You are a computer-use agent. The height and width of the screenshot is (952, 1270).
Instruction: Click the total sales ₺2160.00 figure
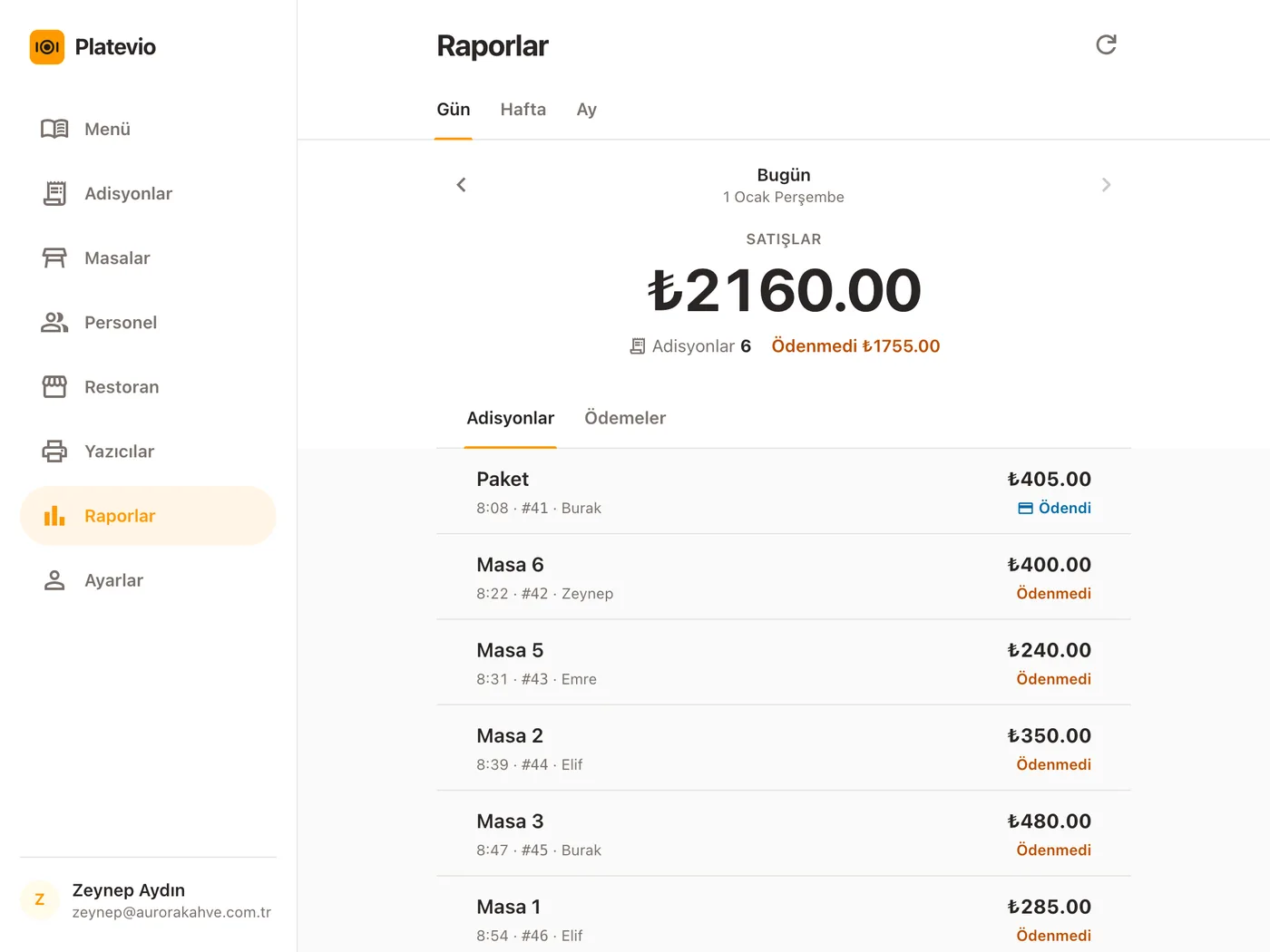coord(784,290)
